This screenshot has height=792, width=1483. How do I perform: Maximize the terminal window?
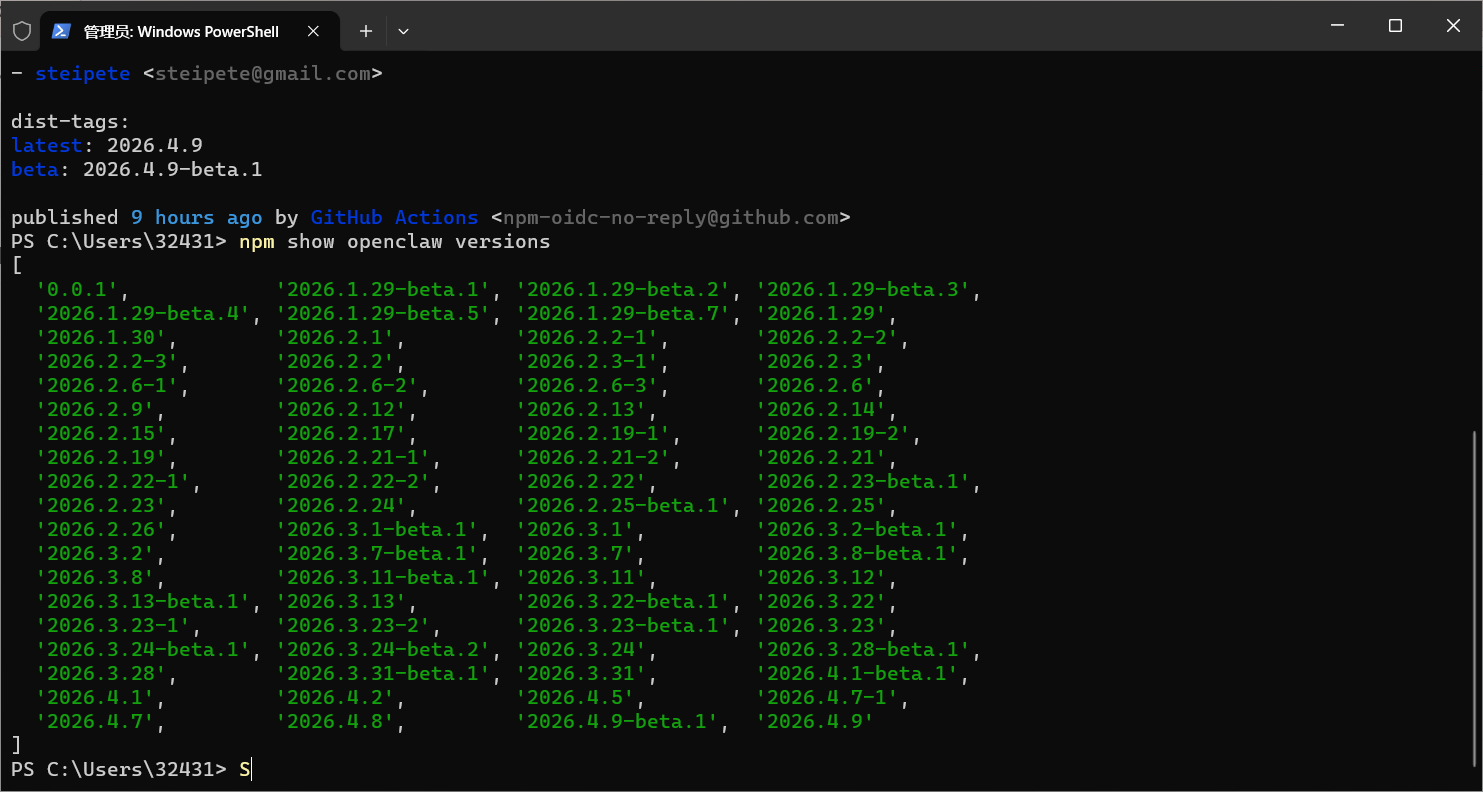tap(1395, 26)
